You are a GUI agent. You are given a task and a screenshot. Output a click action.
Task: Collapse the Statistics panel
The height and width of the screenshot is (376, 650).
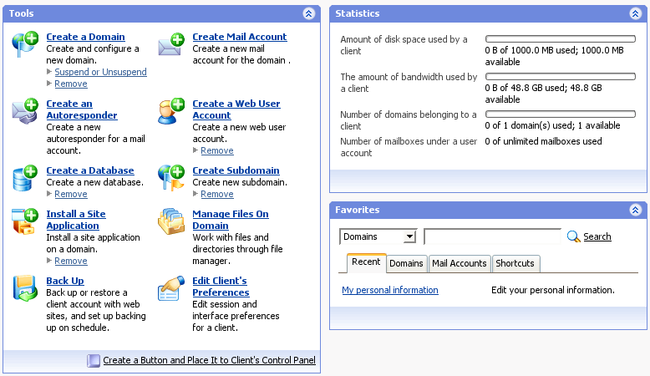coord(635,14)
